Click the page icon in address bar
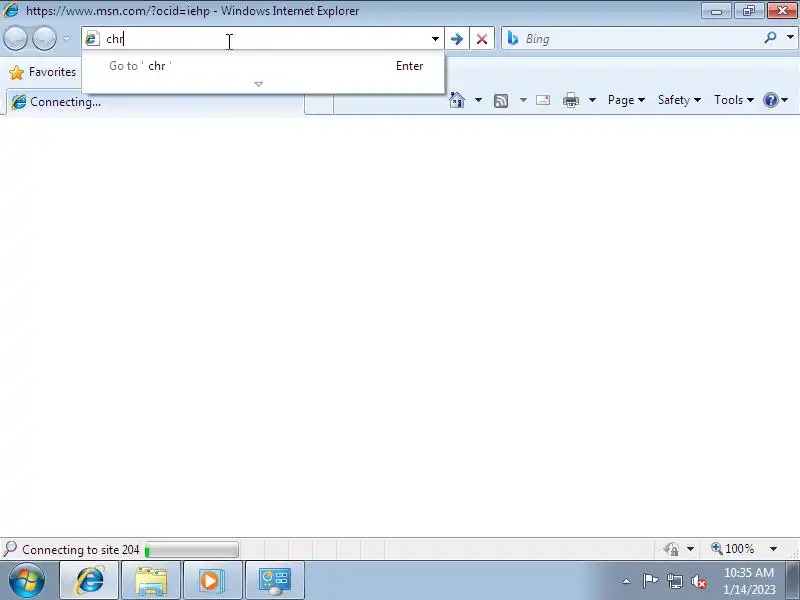The image size is (800, 600). pyautogui.click(x=92, y=39)
